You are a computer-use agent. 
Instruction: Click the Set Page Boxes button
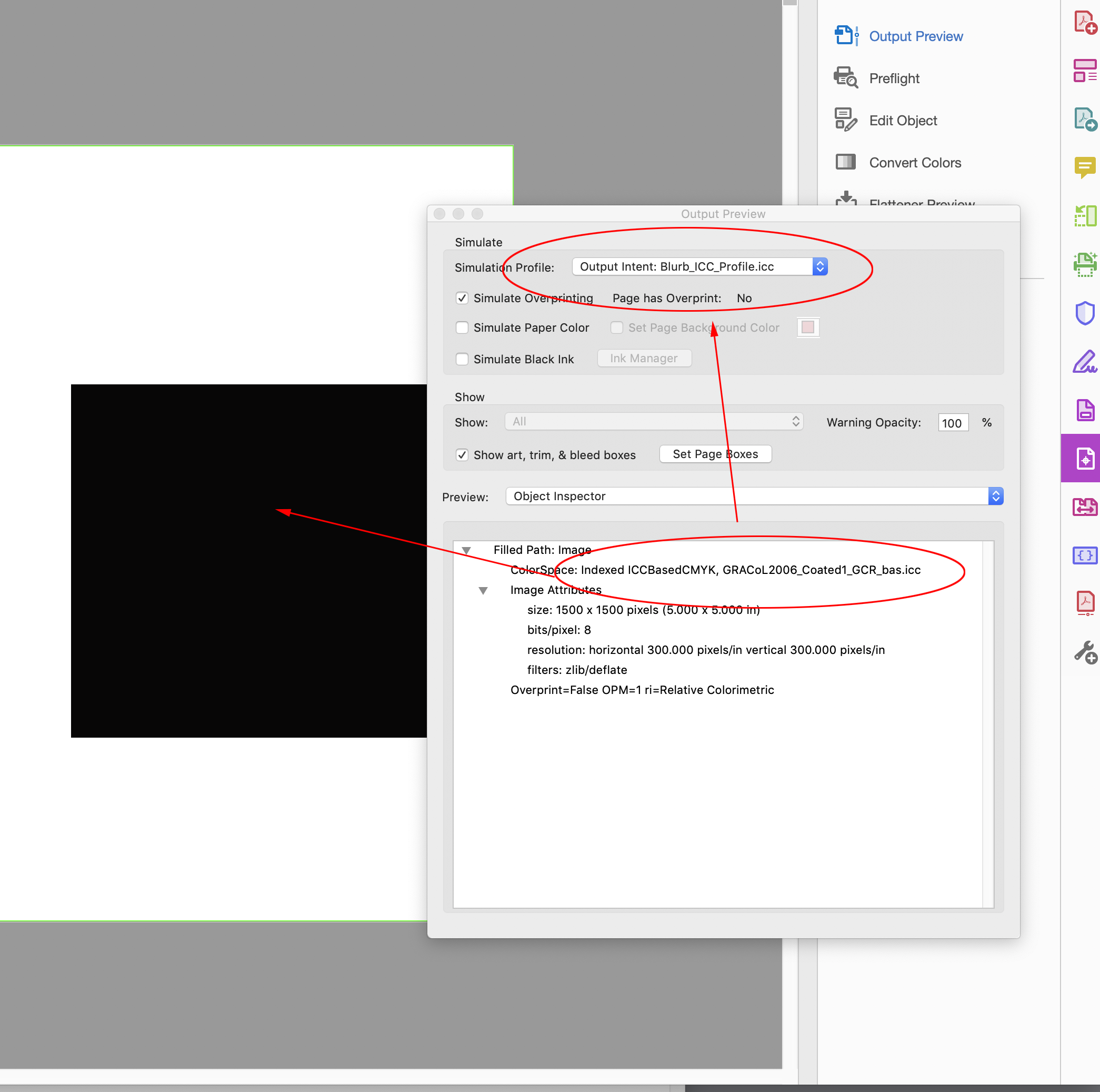click(715, 454)
